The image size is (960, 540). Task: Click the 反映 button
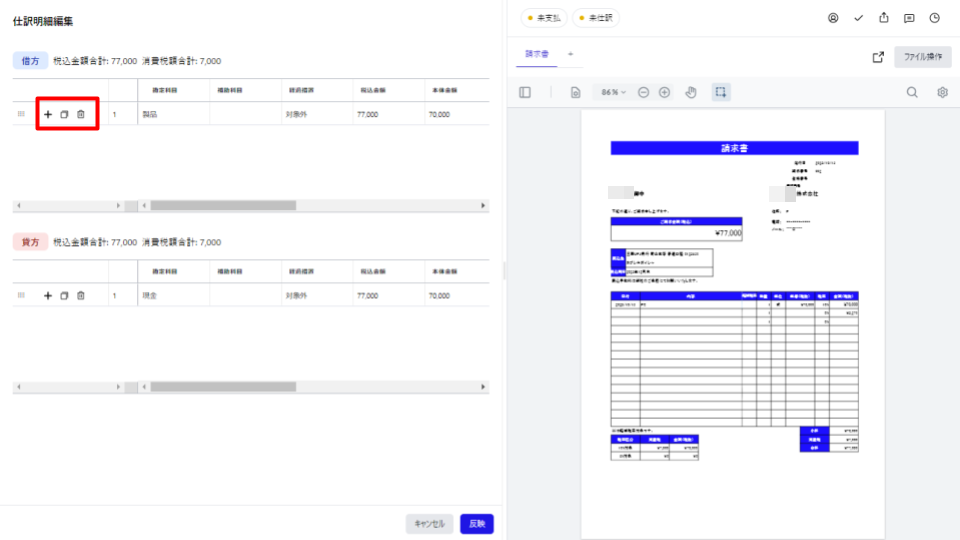[x=476, y=524]
